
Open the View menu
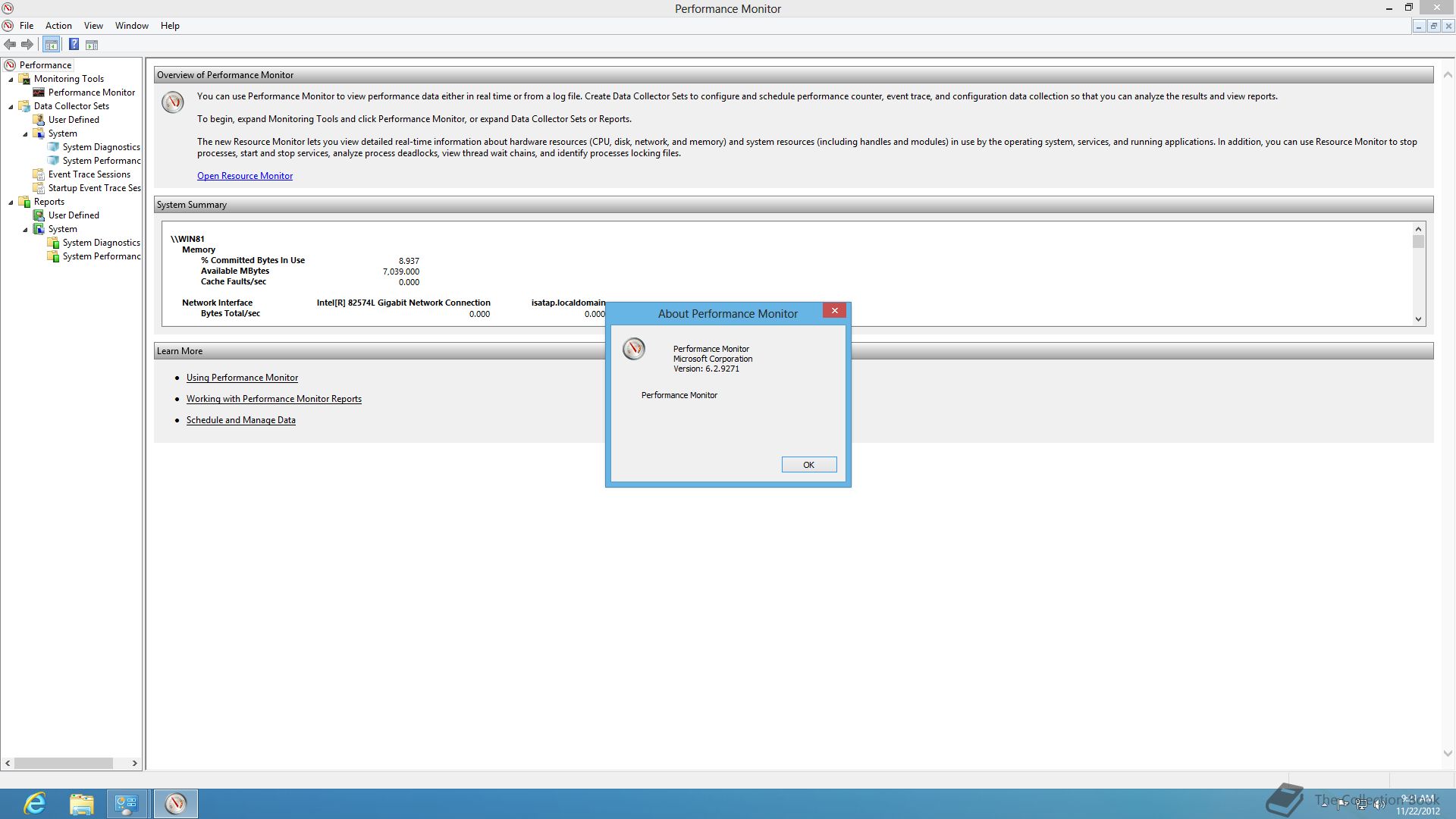point(93,26)
